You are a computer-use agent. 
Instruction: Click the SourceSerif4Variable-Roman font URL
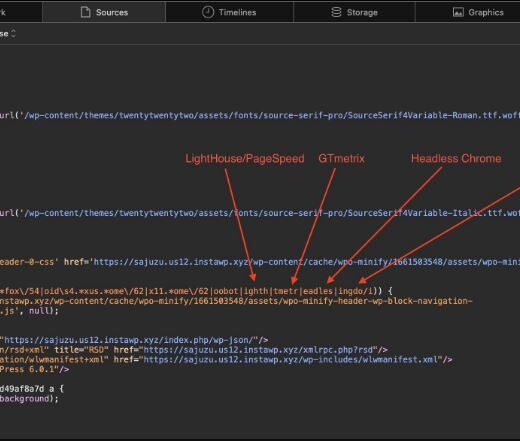click(272, 115)
